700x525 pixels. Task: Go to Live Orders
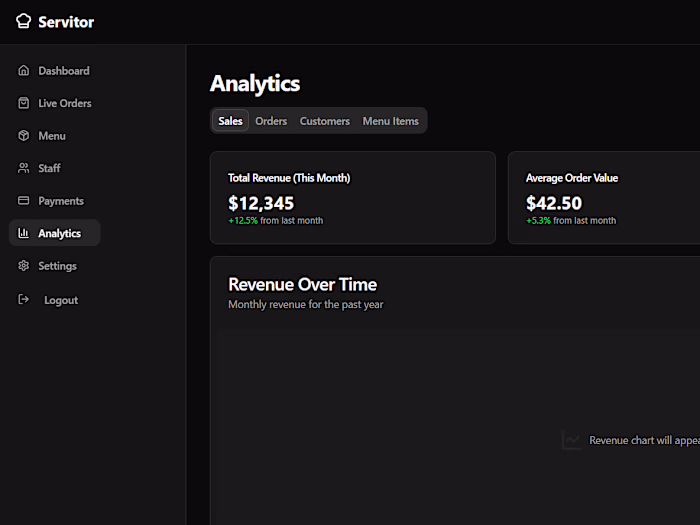[x=54, y=103]
